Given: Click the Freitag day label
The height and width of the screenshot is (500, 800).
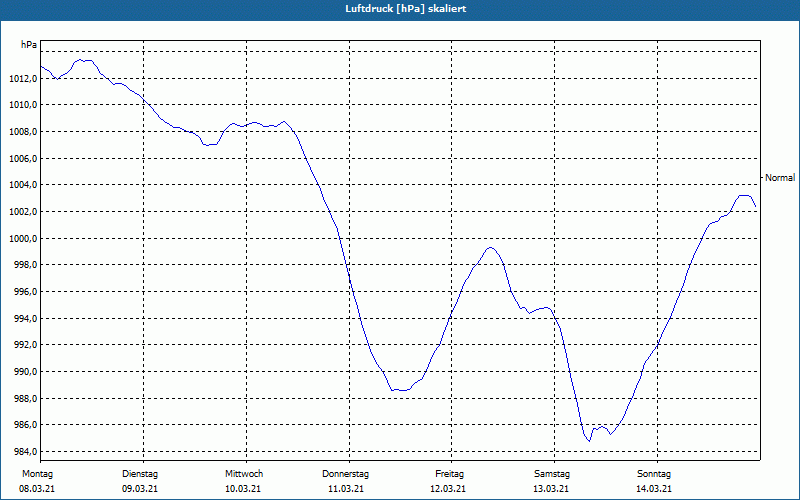Looking at the screenshot, I should (x=449, y=474).
